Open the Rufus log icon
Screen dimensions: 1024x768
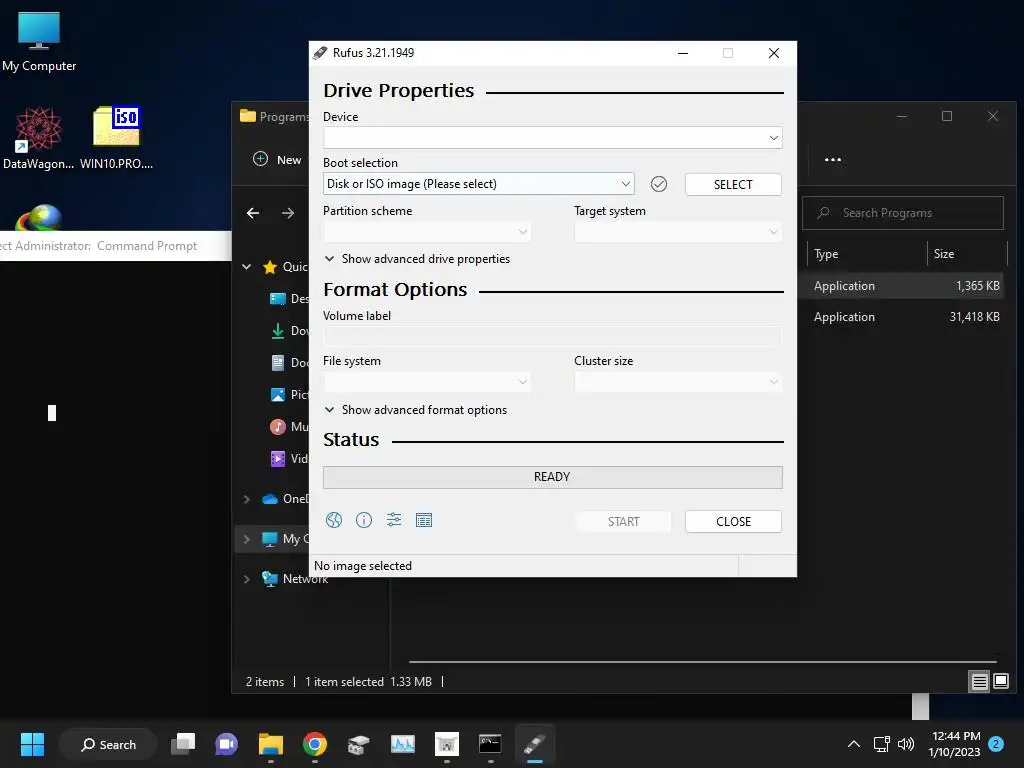point(424,520)
